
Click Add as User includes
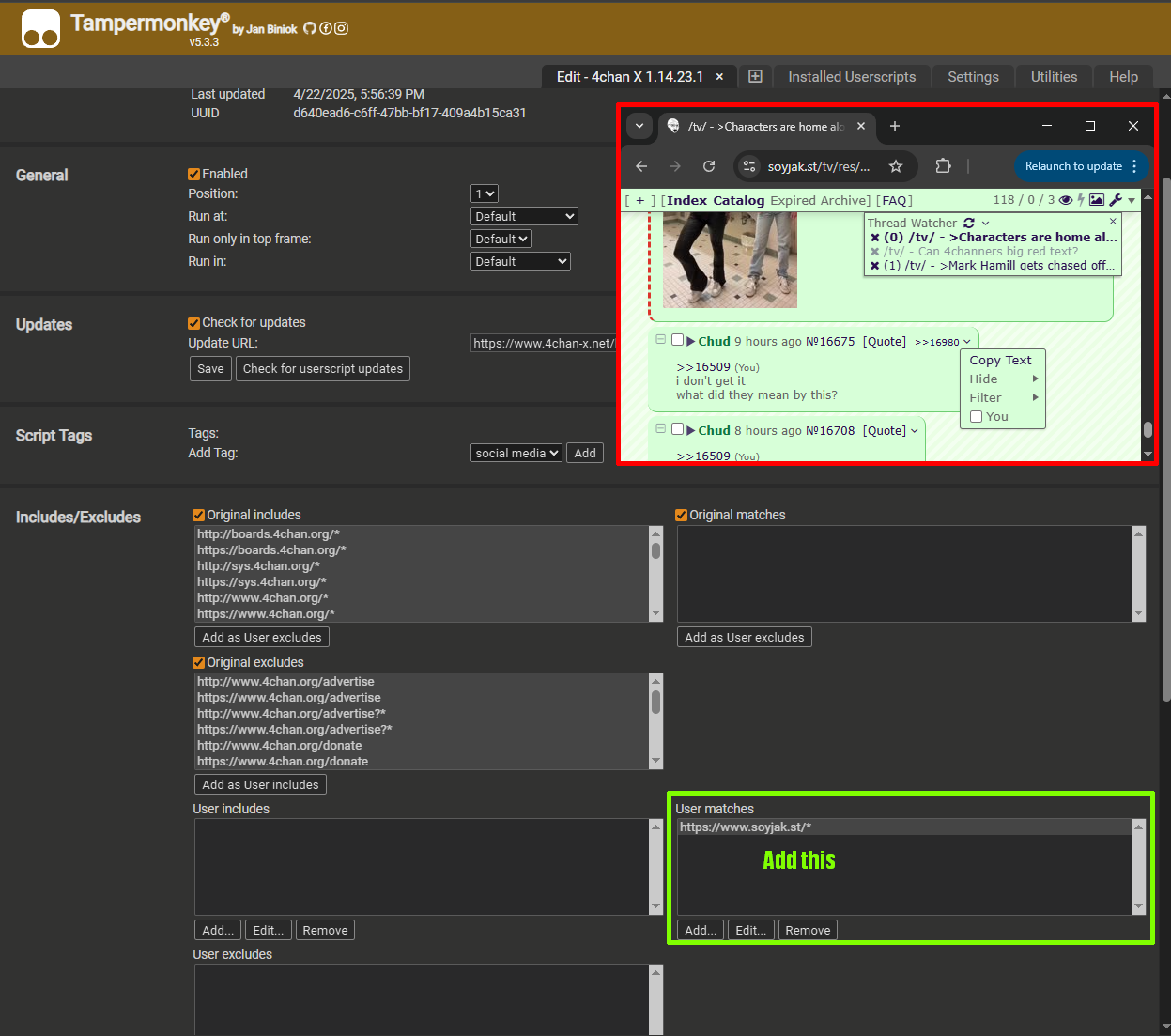pos(260,784)
